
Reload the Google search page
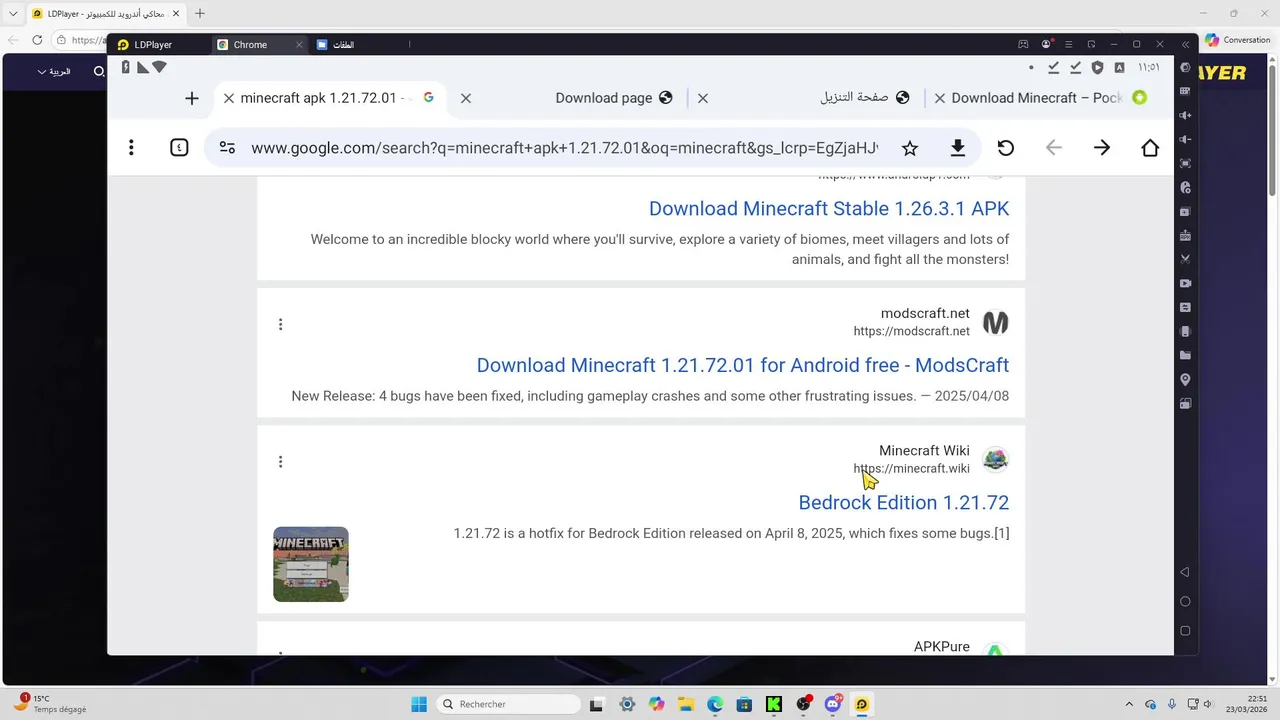click(1006, 148)
